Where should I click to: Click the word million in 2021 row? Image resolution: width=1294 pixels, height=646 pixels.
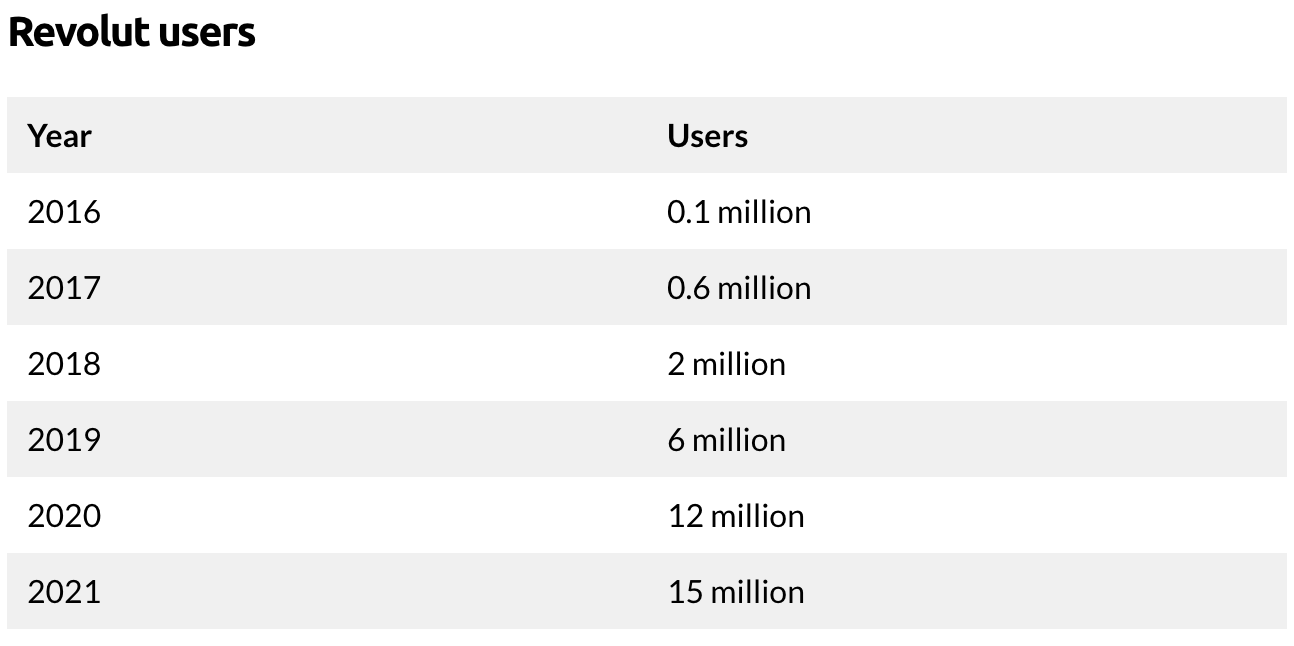click(758, 592)
